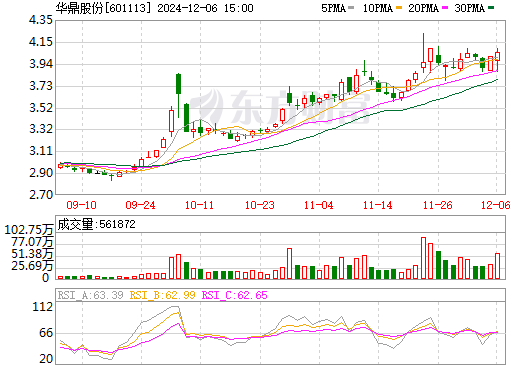Select the 09-24 date on the time axis
Image resolution: width=520 pixels, height=365 pixels.
pos(140,205)
